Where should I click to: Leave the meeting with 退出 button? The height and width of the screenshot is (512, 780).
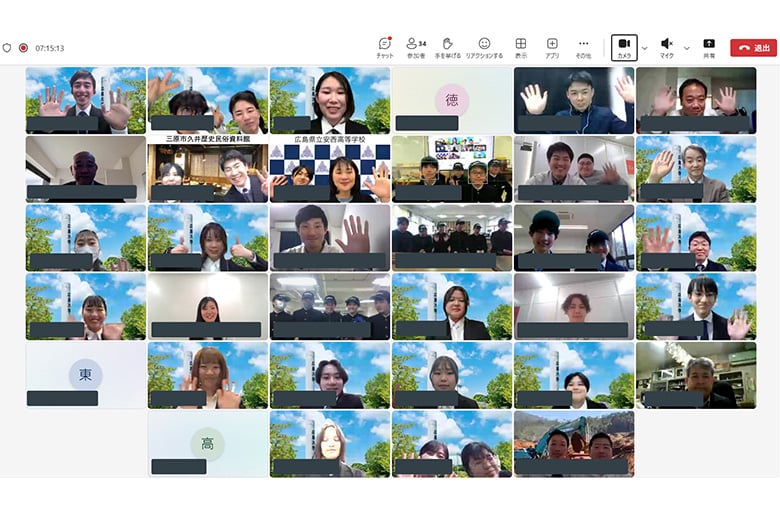tap(753, 48)
